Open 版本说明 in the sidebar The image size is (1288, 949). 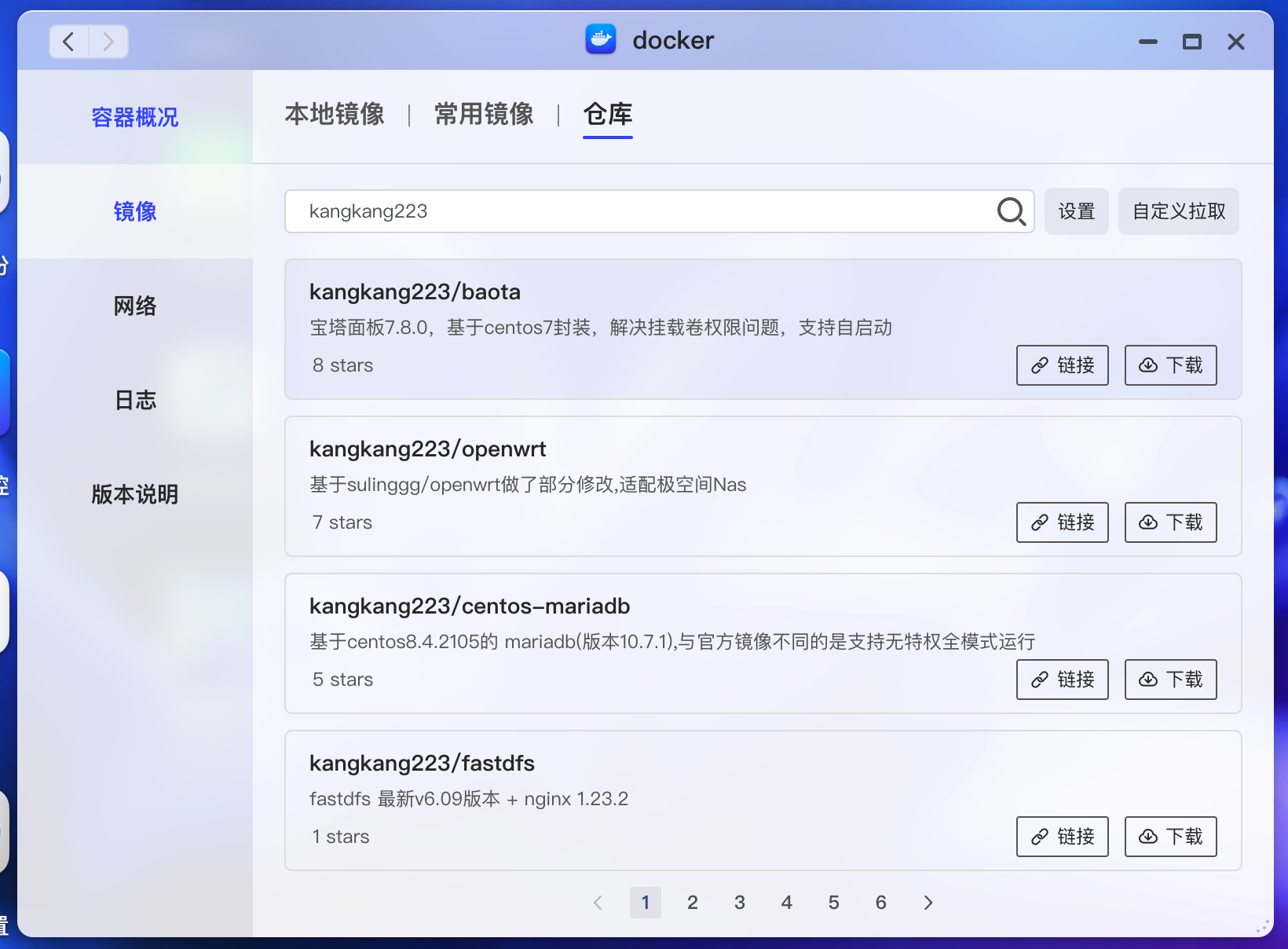point(135,494)
